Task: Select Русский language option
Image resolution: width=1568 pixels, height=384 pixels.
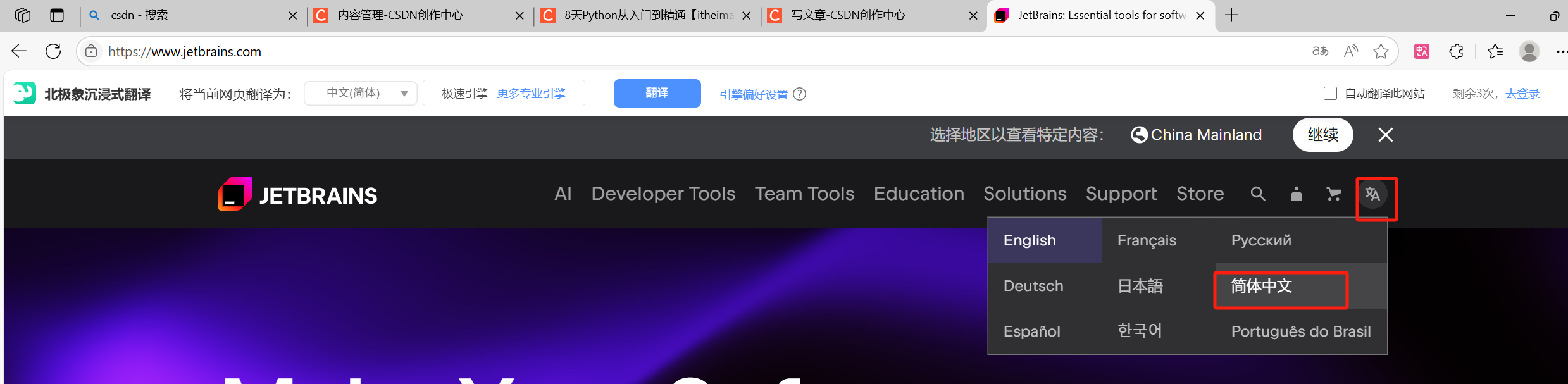Action: click(1302, 240)
